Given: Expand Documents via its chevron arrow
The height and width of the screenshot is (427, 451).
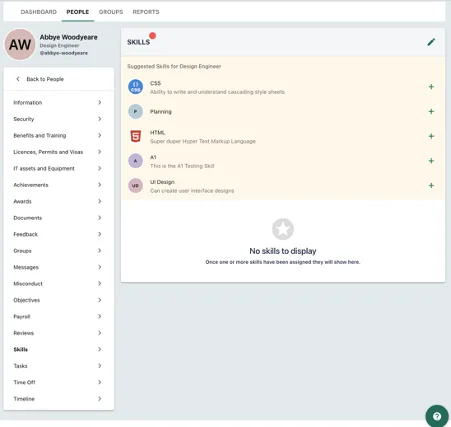Looking at the screenshot, I should pyautogui.click(x=100, y=218).
